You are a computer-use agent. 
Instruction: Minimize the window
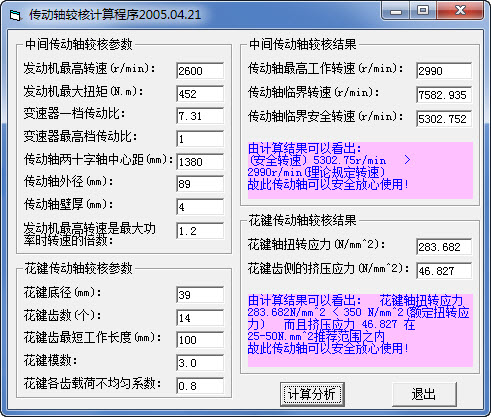click(396, 11)
